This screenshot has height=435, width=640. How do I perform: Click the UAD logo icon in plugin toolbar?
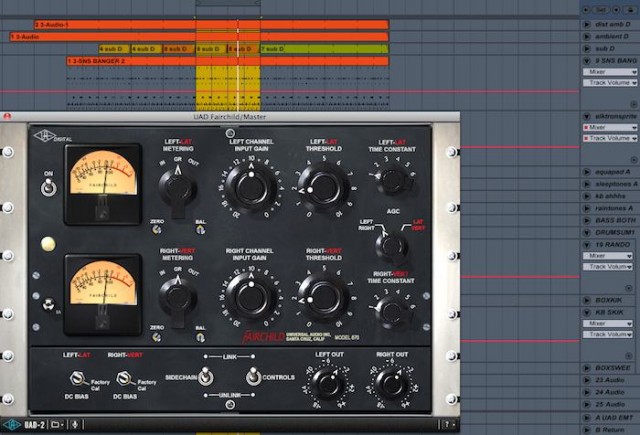coord(12,425)
